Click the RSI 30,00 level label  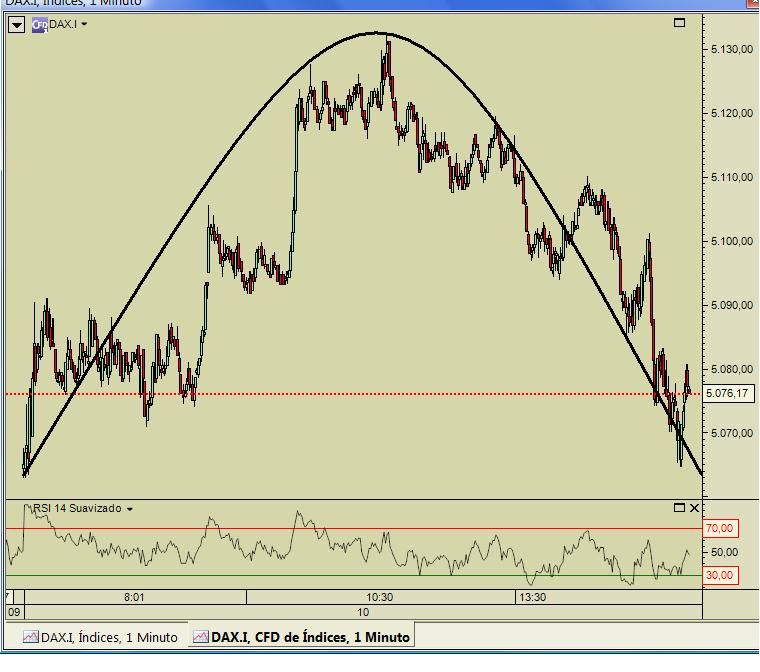tap(720, 575)
